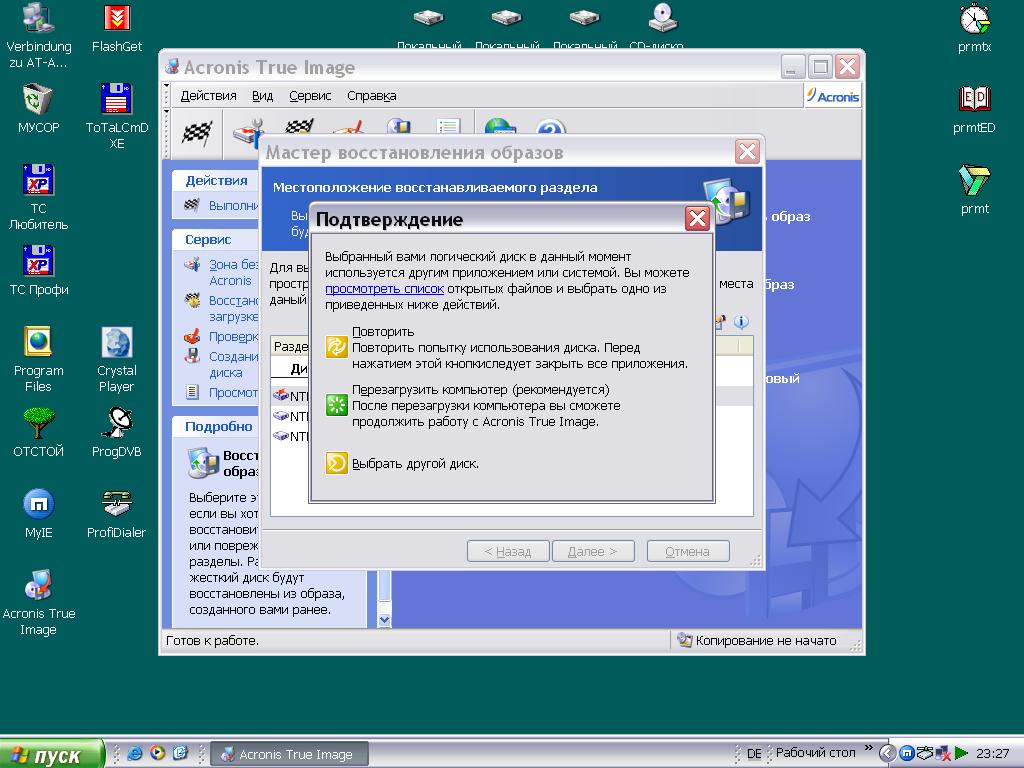Open the Сервис menu
The height and width of the screenshot is (768, 1024).
coord(310,95)
